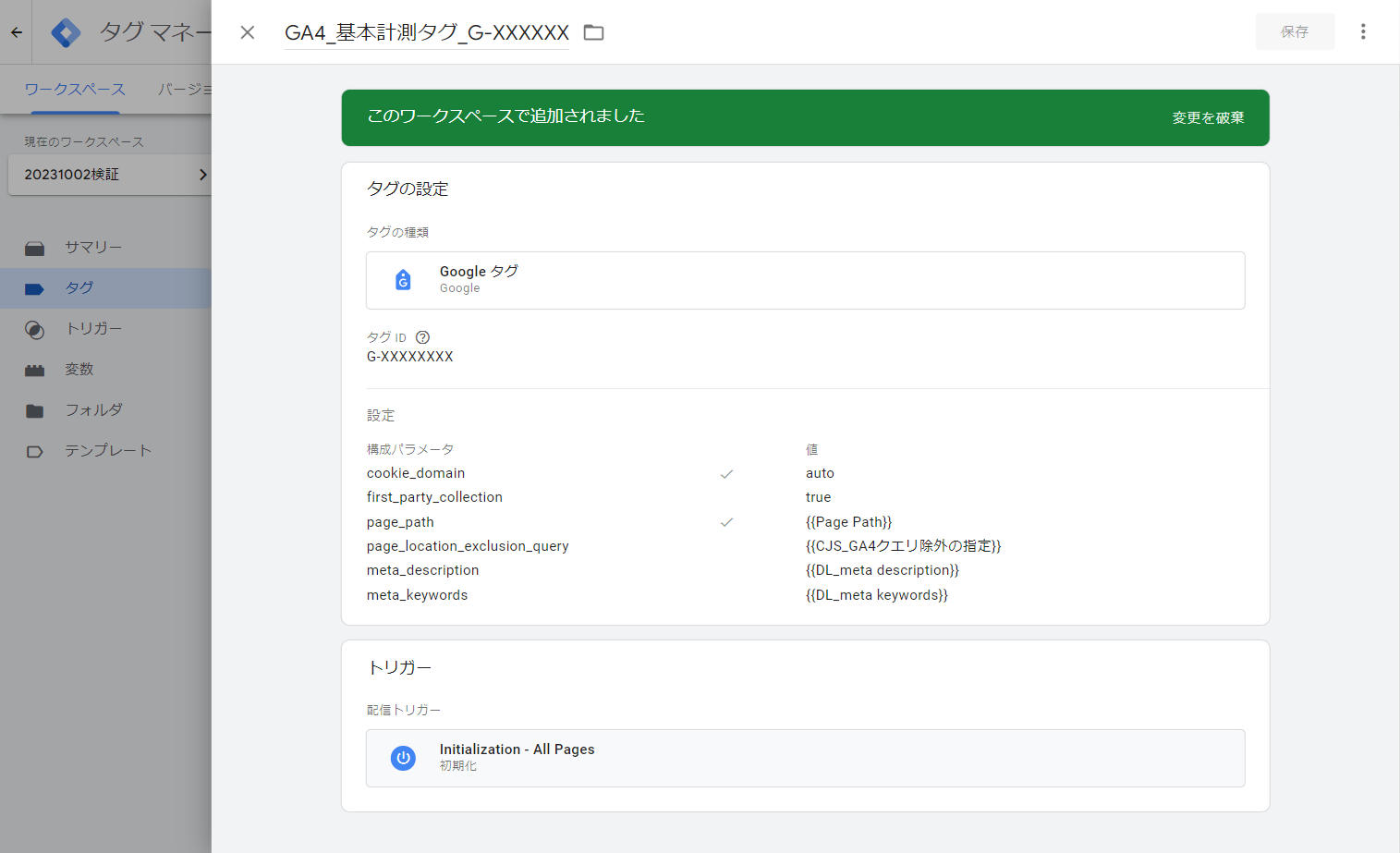Click the Initialization trigger power icon
Image resolution: width=1400 pixels, height=853 pixels.
[x=403, y=758]
